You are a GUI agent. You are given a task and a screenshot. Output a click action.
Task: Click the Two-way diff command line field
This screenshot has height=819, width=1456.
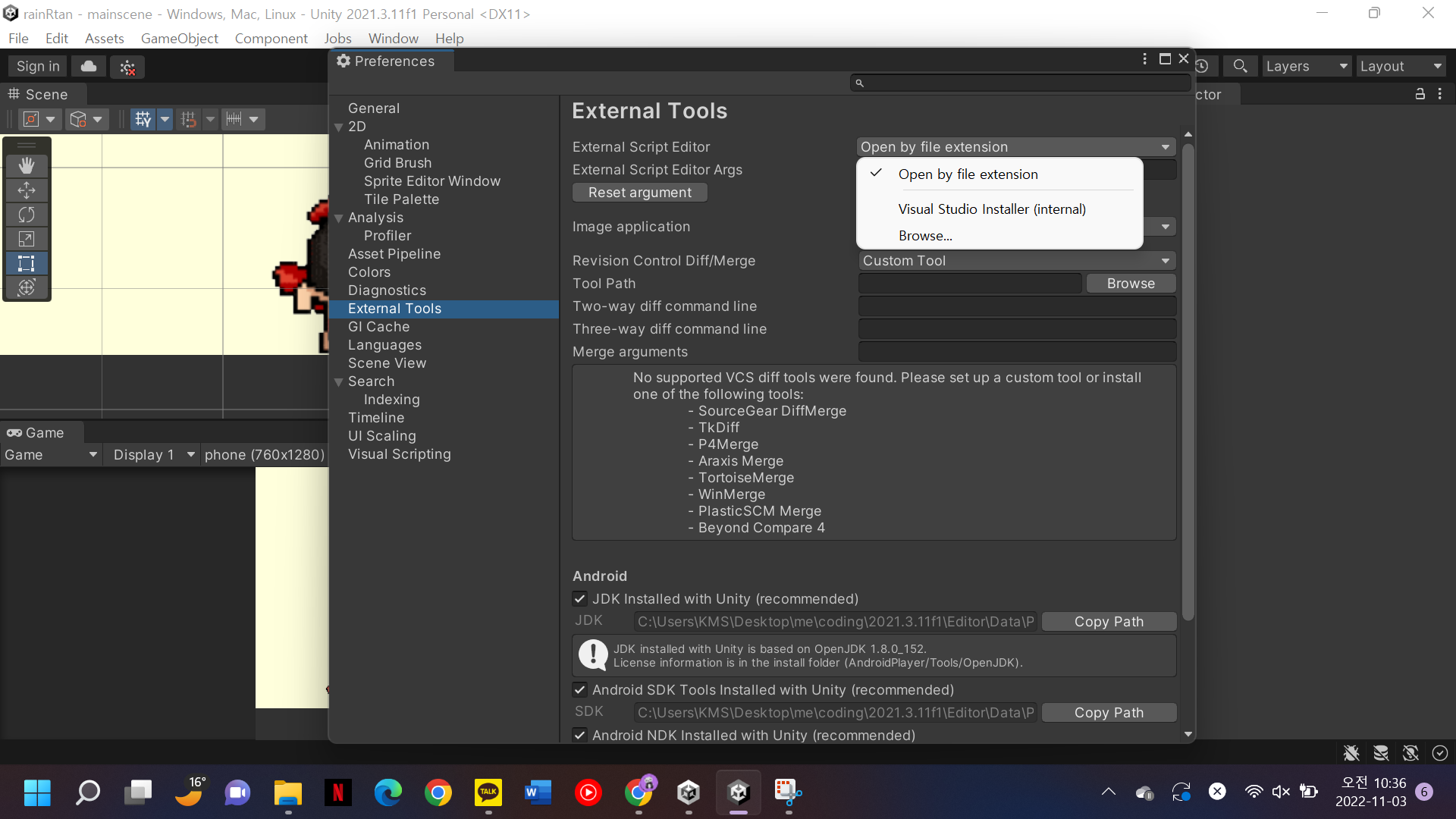[x=1017, y=306]
